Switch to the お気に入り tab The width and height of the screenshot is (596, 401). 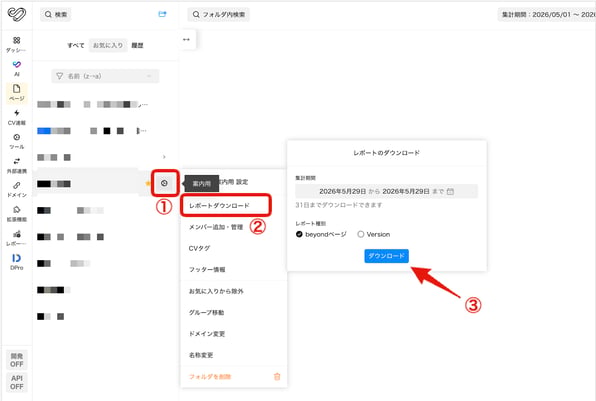108,45
